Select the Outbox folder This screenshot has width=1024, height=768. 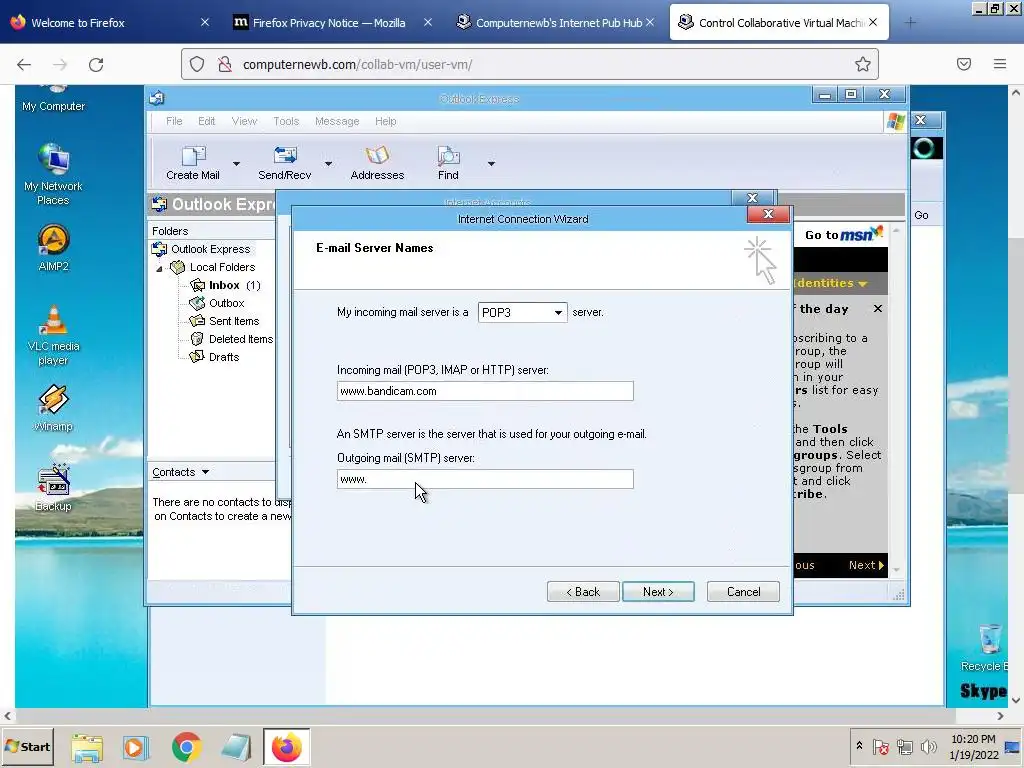point(217,303)
